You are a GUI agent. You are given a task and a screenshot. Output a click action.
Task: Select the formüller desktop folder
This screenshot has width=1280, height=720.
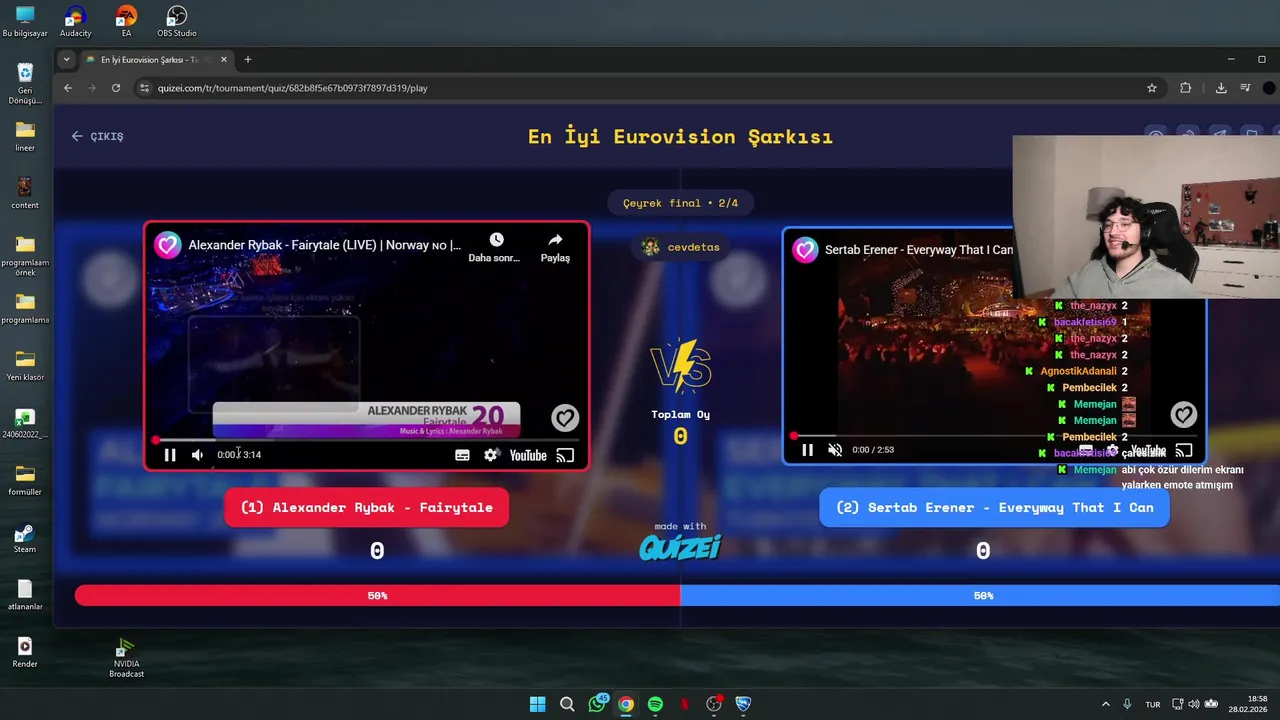[x=25, y=480]
